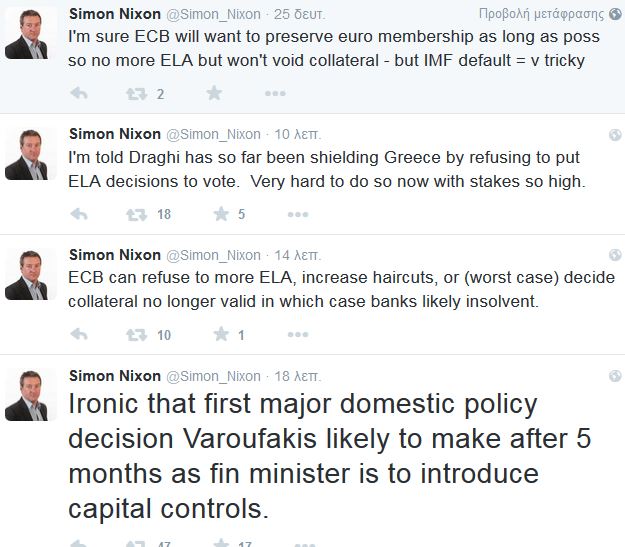Open more options on the euro membership tweet
The width and height of the screenshot is (625, 547).
coord(274,94)
